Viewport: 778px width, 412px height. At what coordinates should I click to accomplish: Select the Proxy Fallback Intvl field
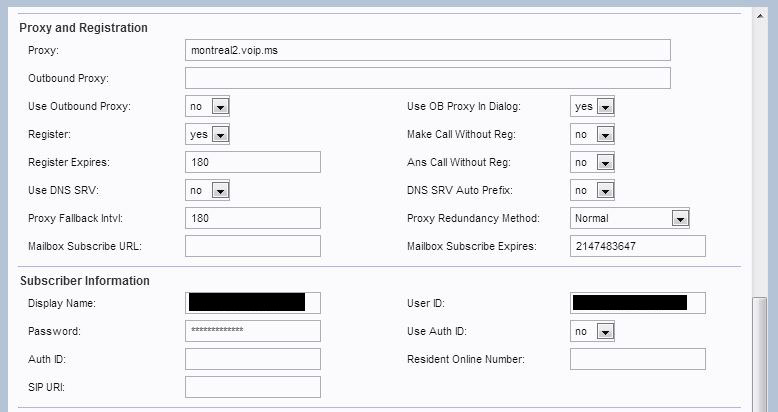click(252, 218)
